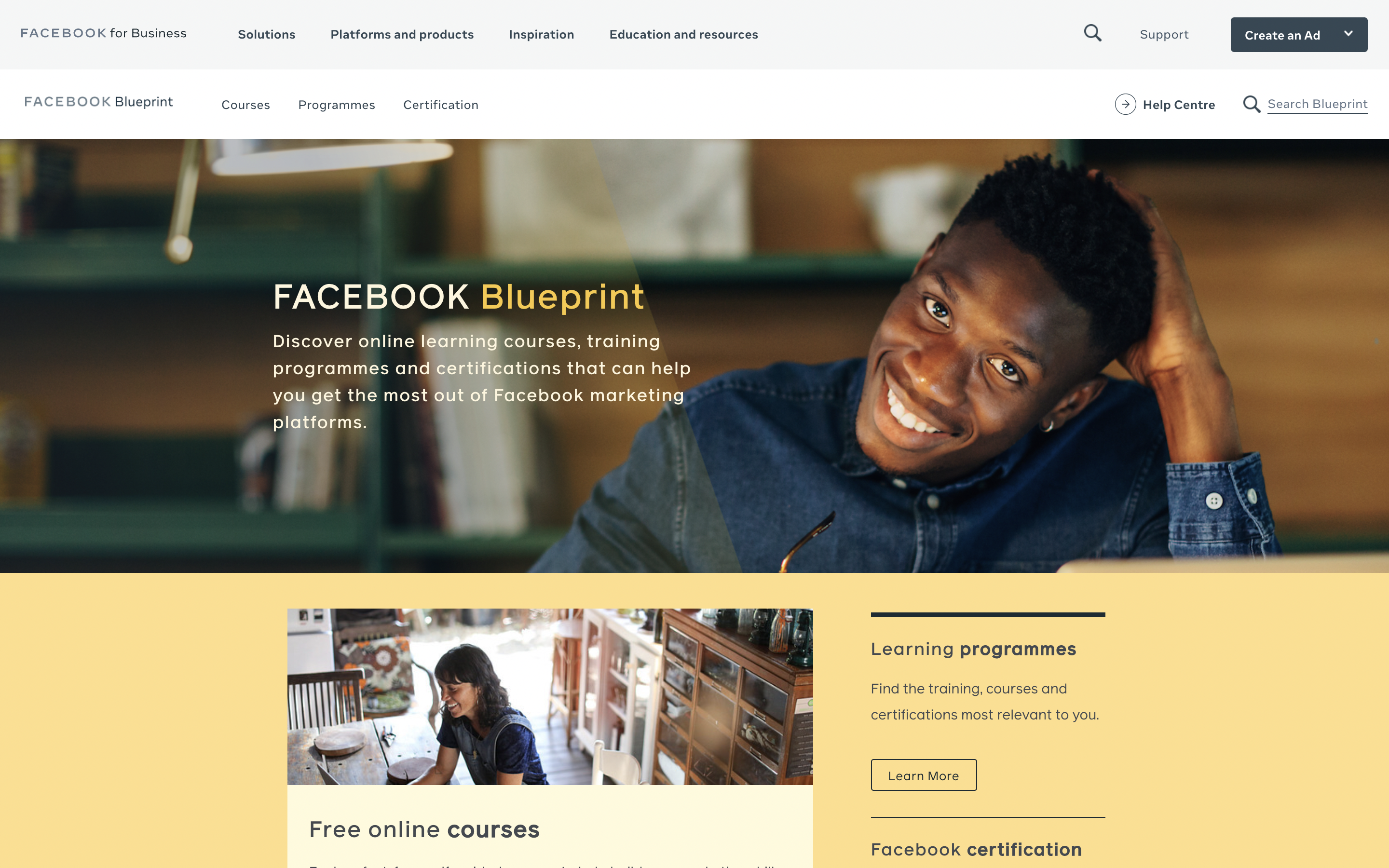This screenshot has height=868, width=1389.
Task: Expand the Create an Ad dropdown arrow
Action: pos(1348,34)
